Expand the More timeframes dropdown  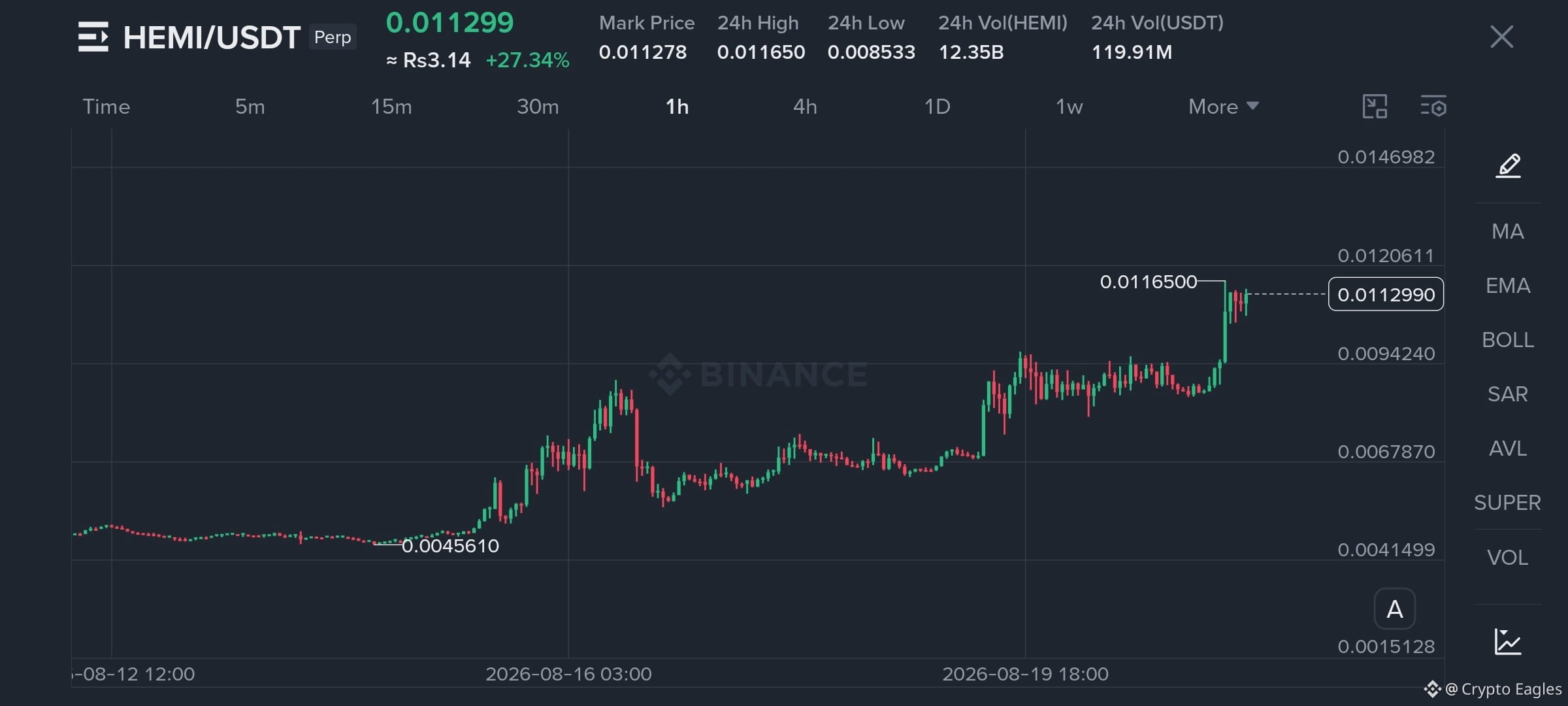click(x=1223, y=107)
